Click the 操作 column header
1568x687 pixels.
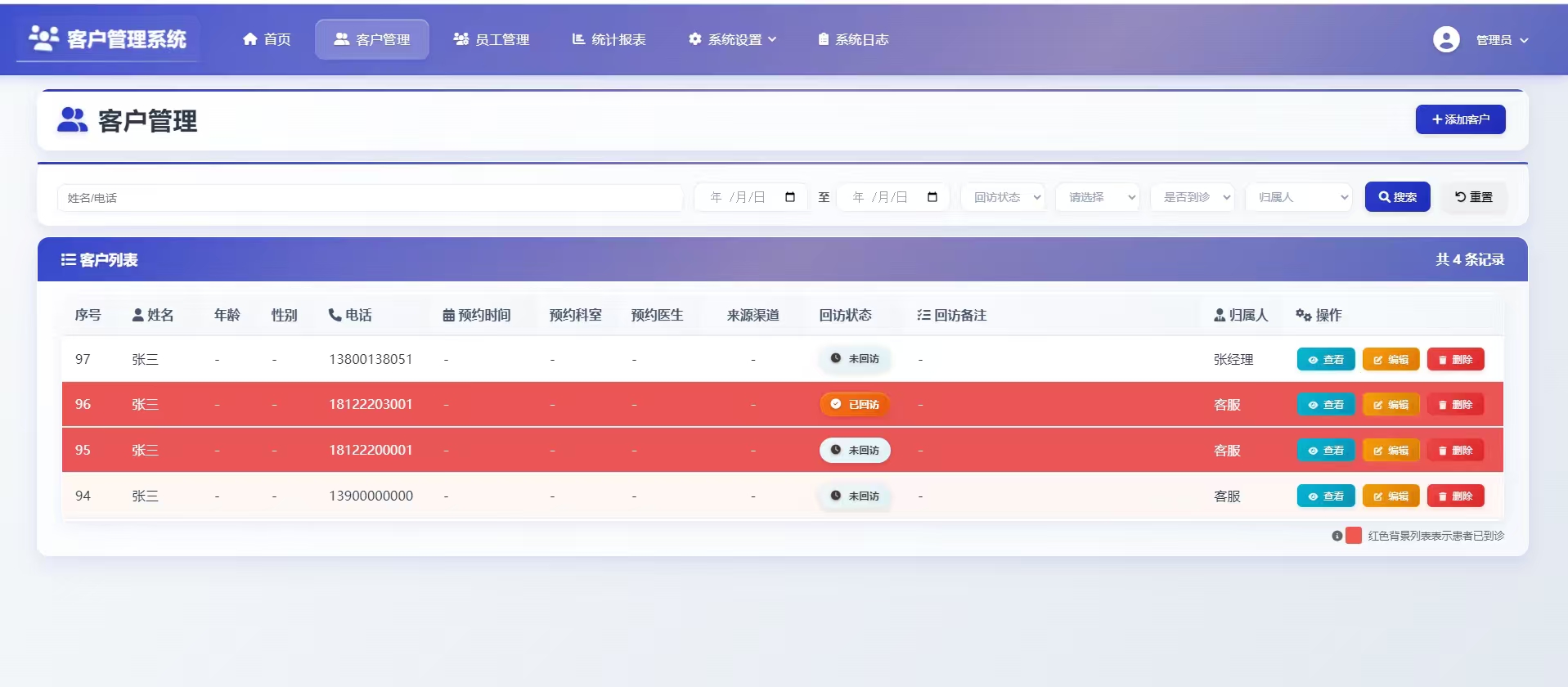[1319, 315]
